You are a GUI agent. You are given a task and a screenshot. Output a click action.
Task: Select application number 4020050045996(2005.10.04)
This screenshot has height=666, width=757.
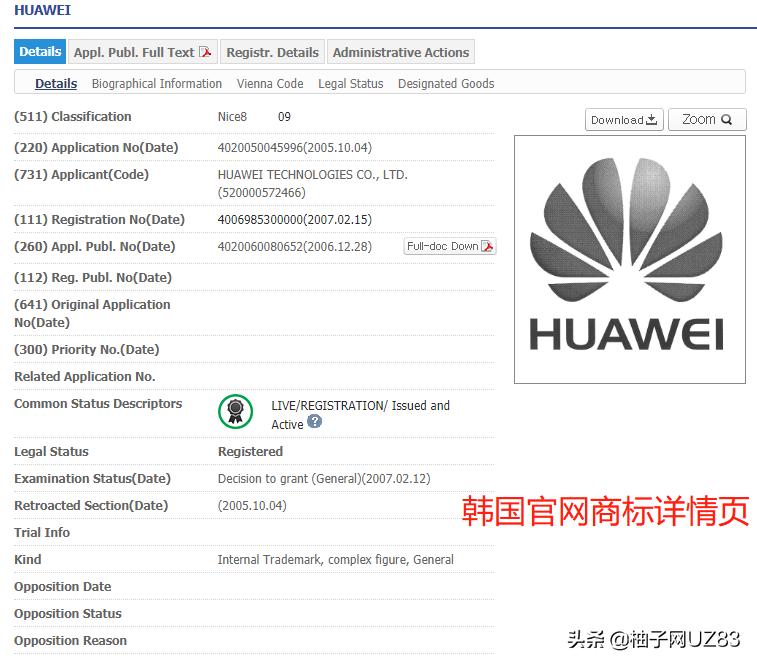tap(294, 148)
